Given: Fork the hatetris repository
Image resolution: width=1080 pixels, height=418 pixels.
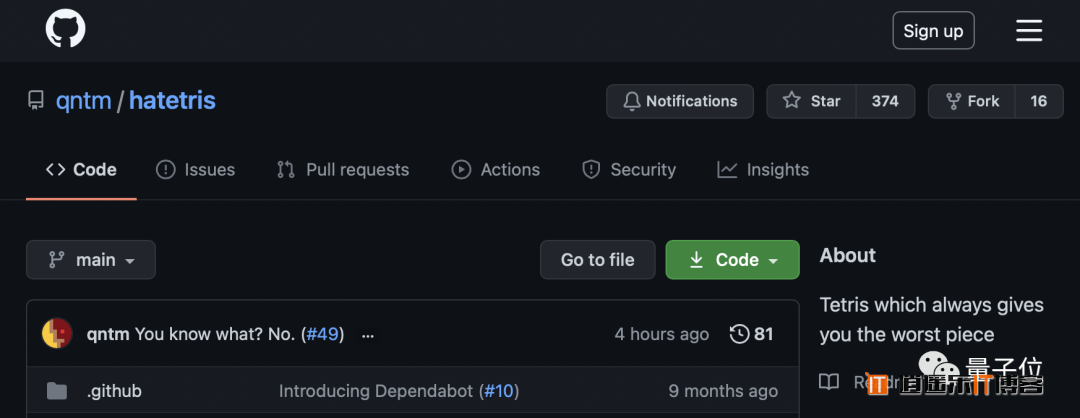Looking at the screenshot, I should click(x=972, y=101).
